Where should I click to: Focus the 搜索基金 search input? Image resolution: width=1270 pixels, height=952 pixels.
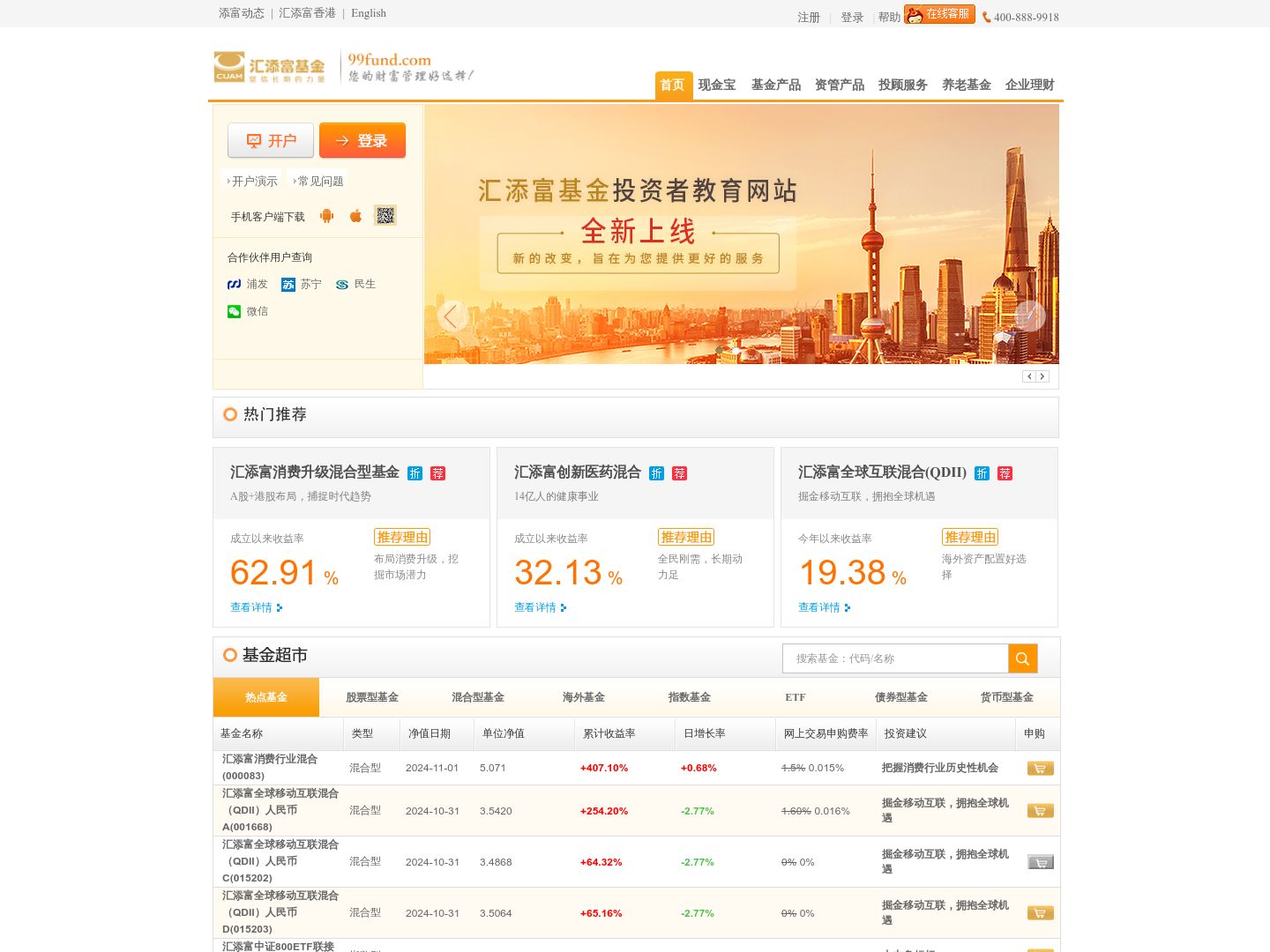(895, 658)
